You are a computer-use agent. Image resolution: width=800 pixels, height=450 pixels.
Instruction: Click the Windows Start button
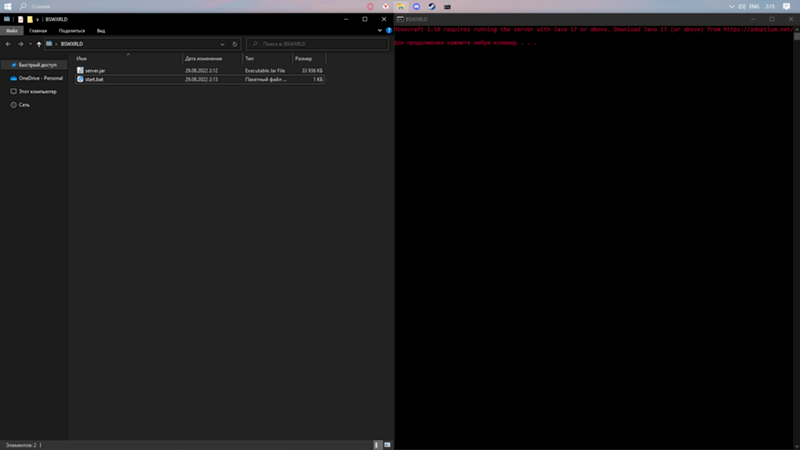tap(7, 6)
